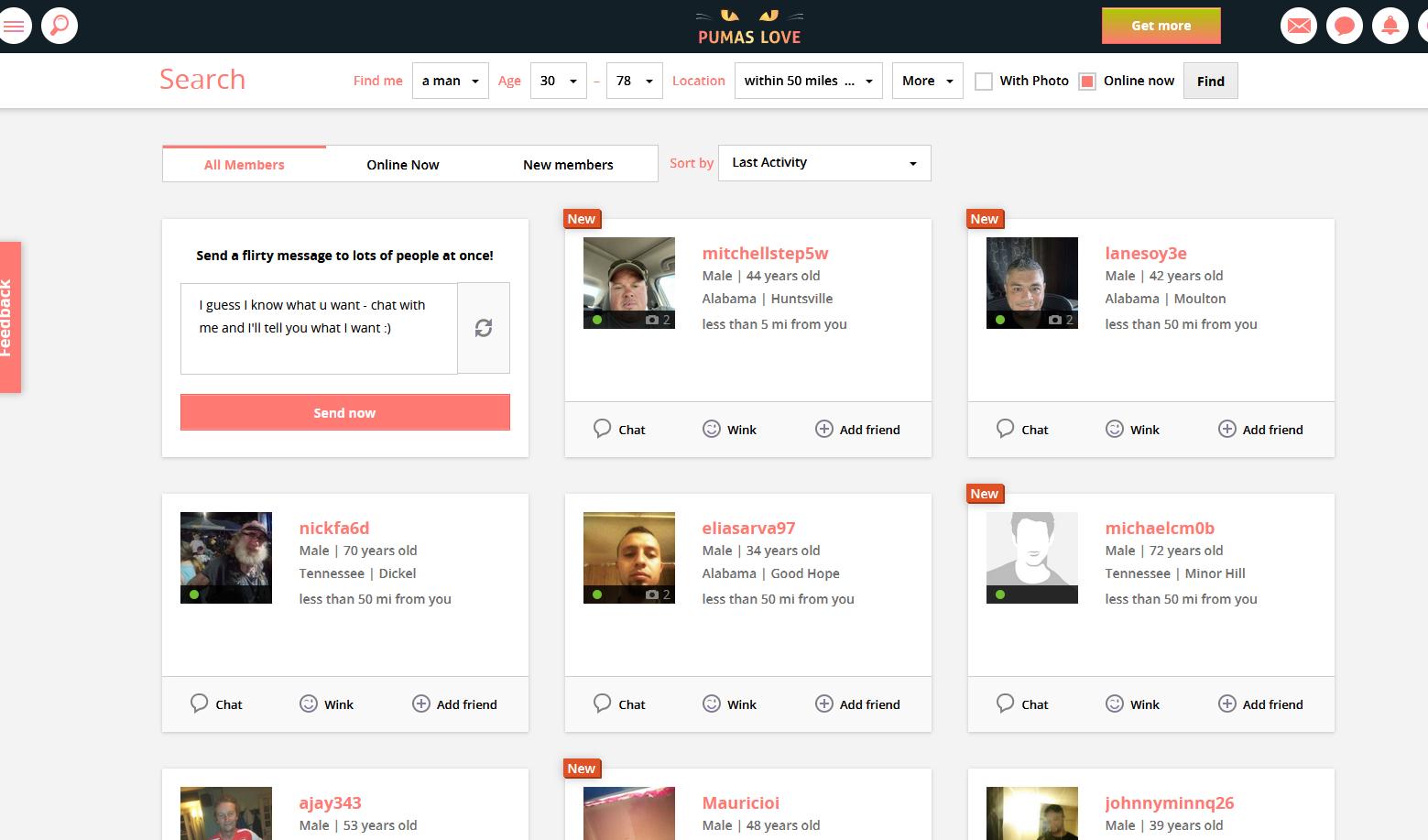Viewport: 1428px width, 840px height.
Task: Open the search magnifier icon
Action: tap(59, 26)
